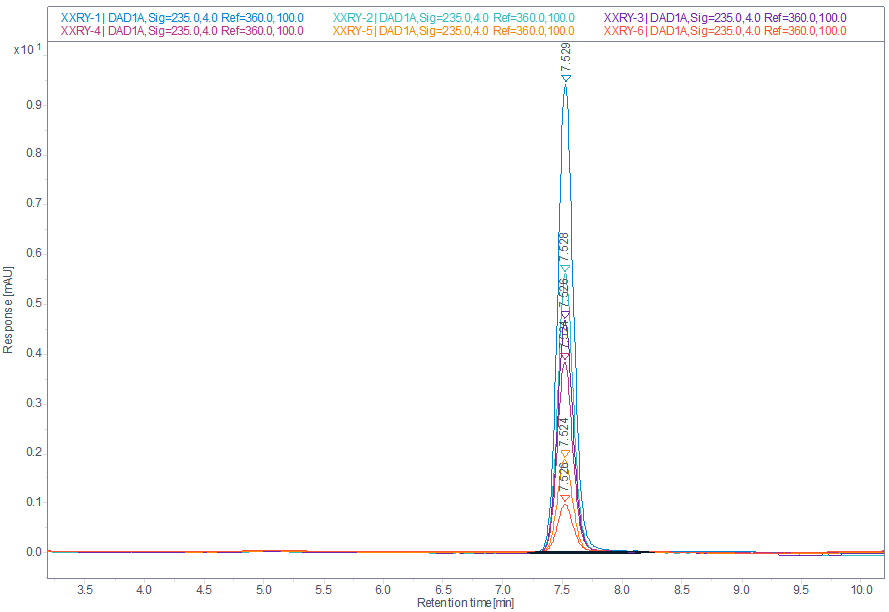The image size is (889, 612).
Task: Select the 7.529 retention time peak label
Action: pyautogui.click(x=565, y=56)
